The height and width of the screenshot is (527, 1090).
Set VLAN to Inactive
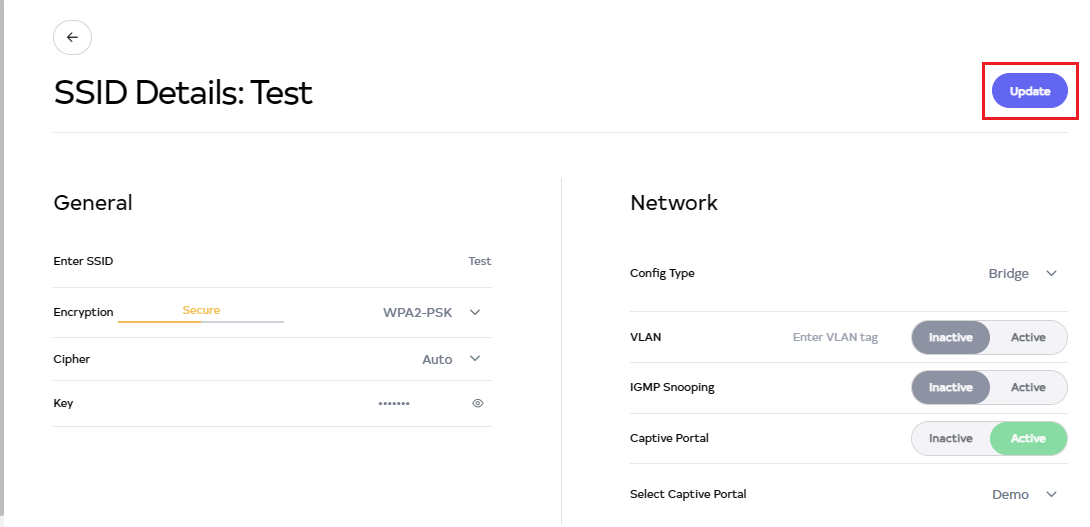pos(950,337)
